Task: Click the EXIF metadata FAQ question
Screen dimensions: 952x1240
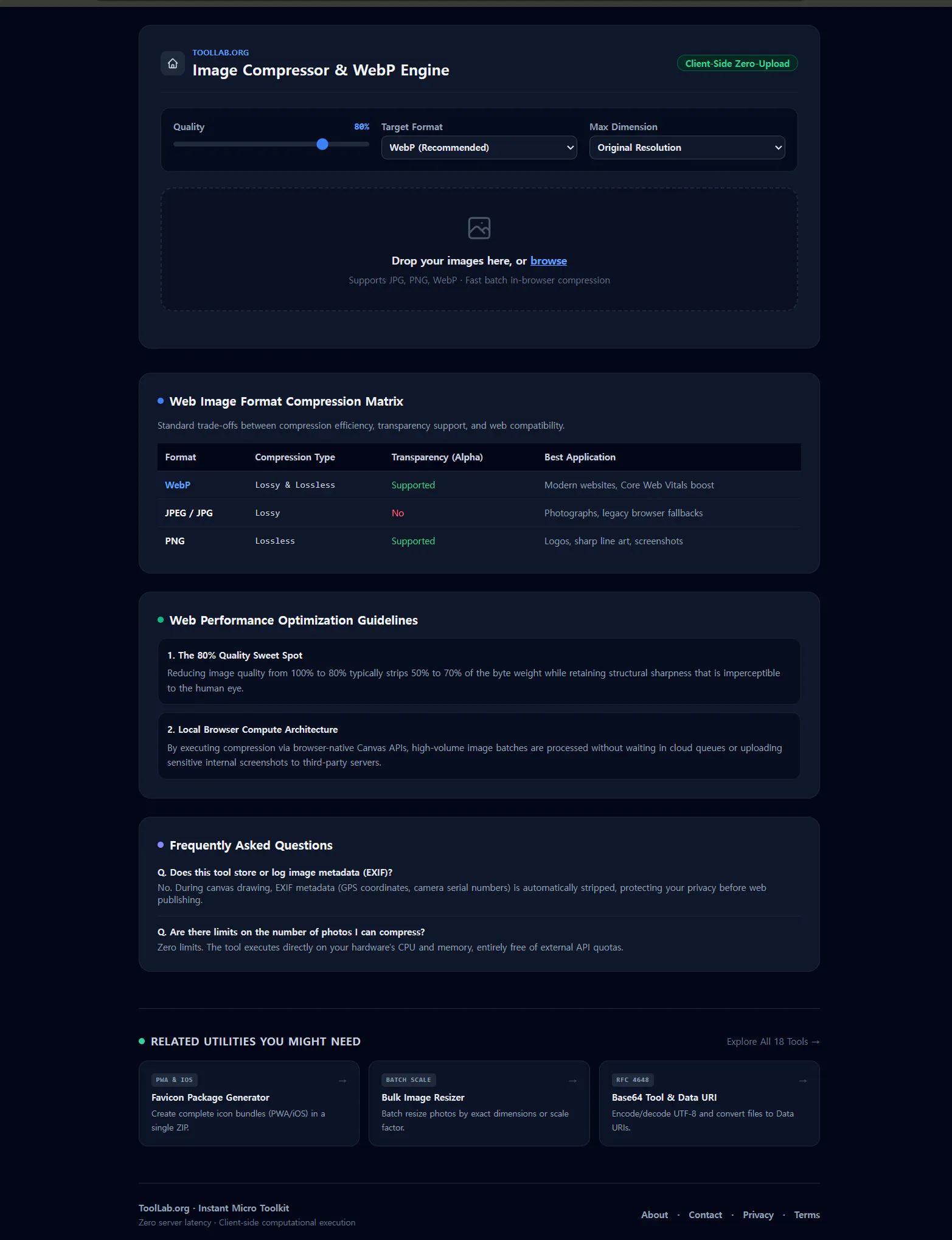Action: pyautogui.click(x=275, y=873)
